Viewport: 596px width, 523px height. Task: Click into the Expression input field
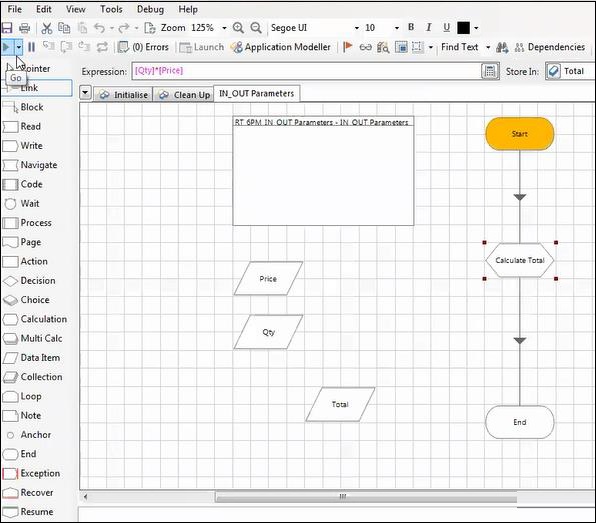(306, 71)
